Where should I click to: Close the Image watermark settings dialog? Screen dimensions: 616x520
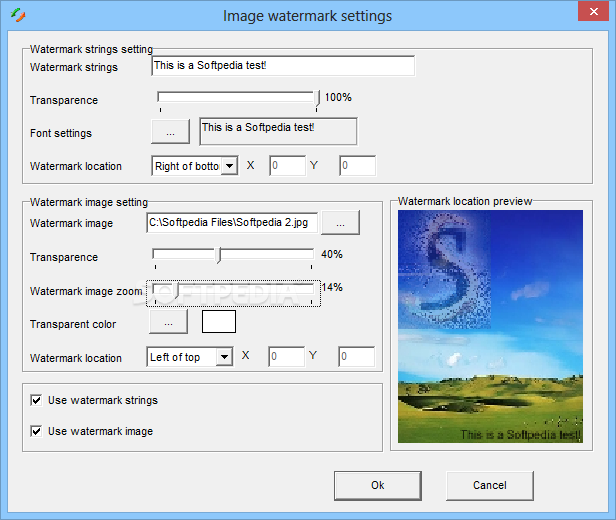click(593, 11)
